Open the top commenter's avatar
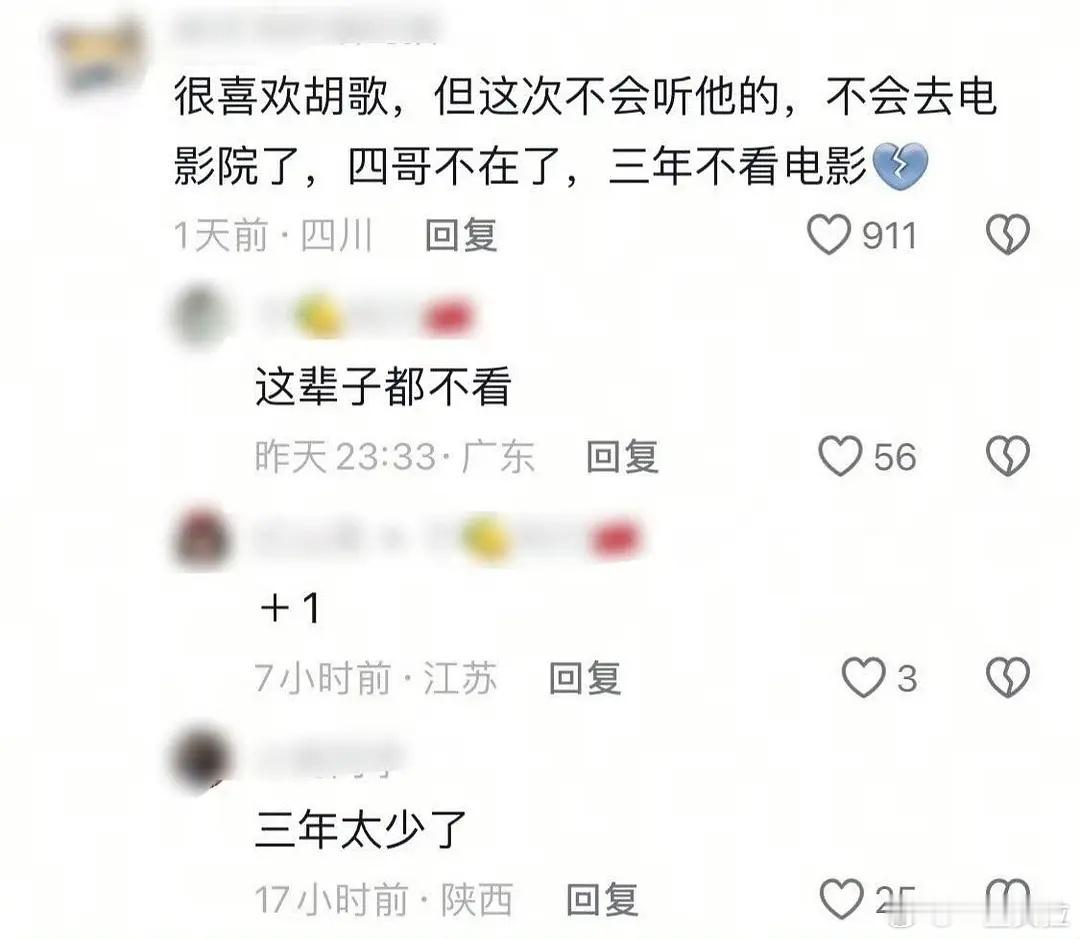The width and height of the screenshot is (1080, 939). [98, 55]
